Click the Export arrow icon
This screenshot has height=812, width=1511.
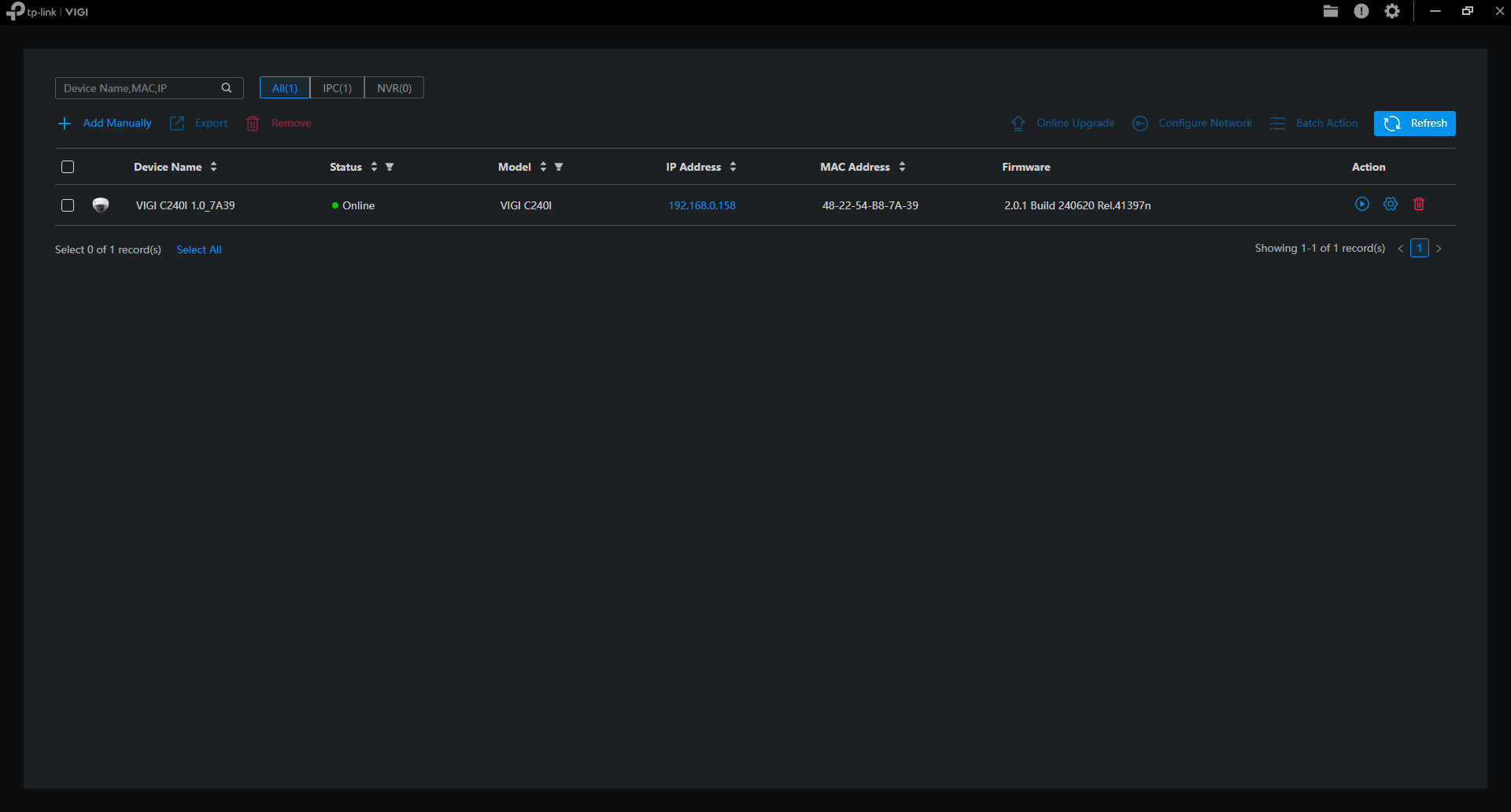click(177, 124)
